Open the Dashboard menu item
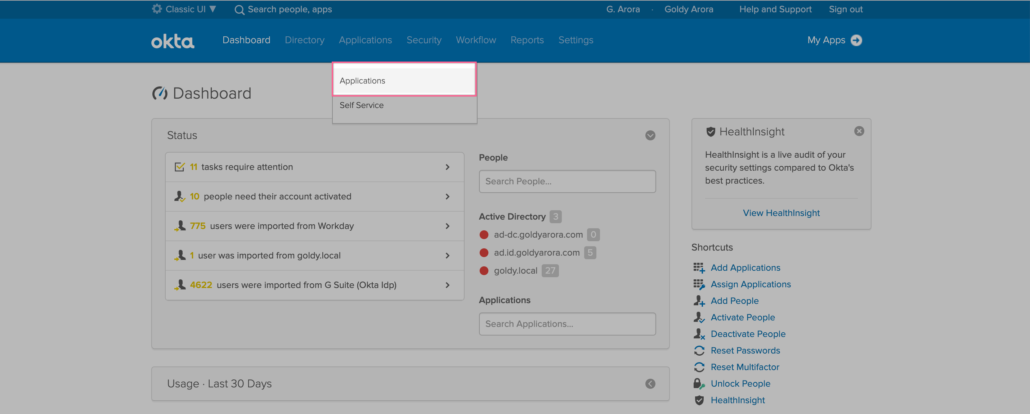This screenshot has width=1030, height=414. pyautogui.click(x=246, y=40)
